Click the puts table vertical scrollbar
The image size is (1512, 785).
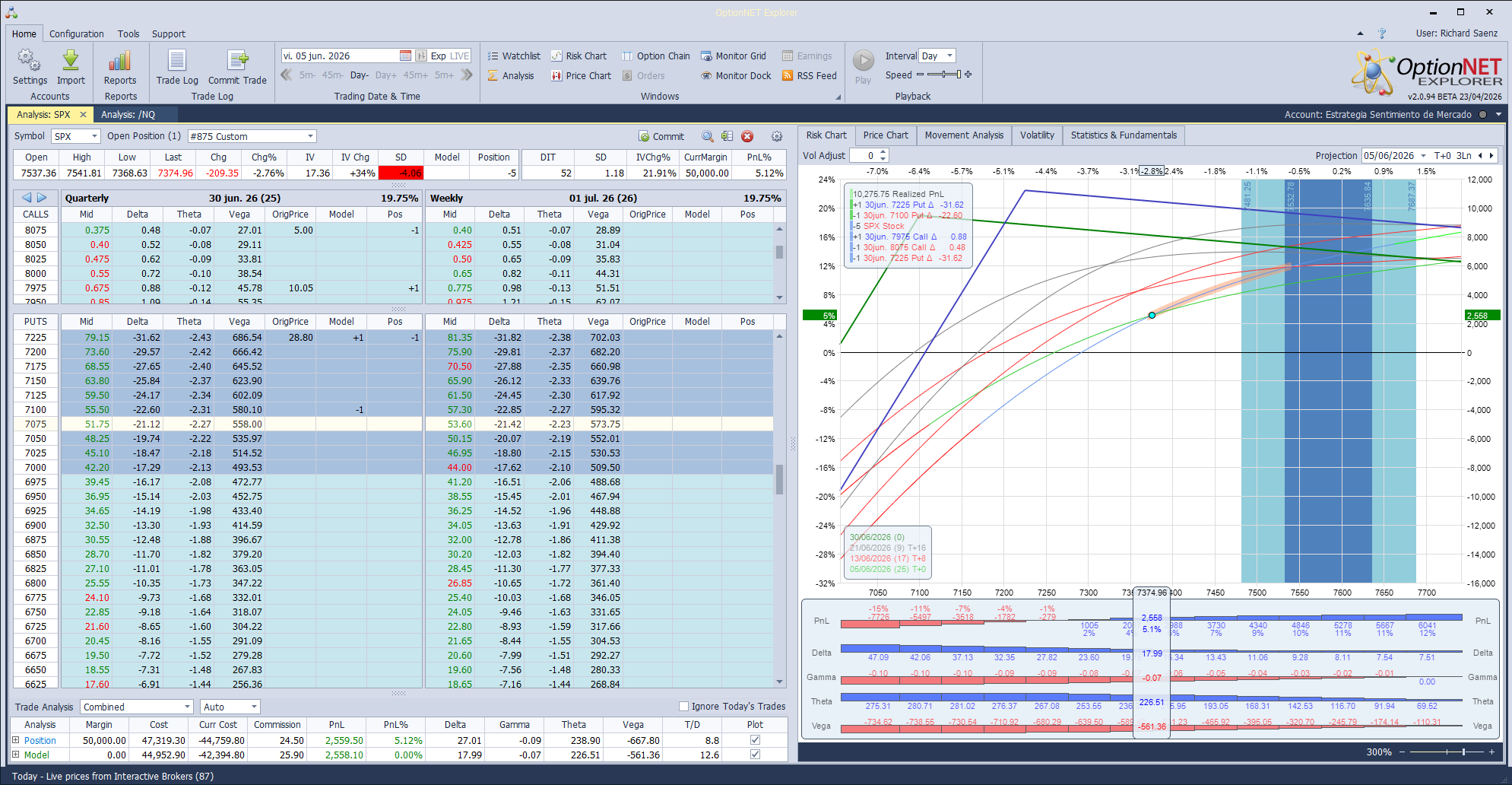[780, 508]
